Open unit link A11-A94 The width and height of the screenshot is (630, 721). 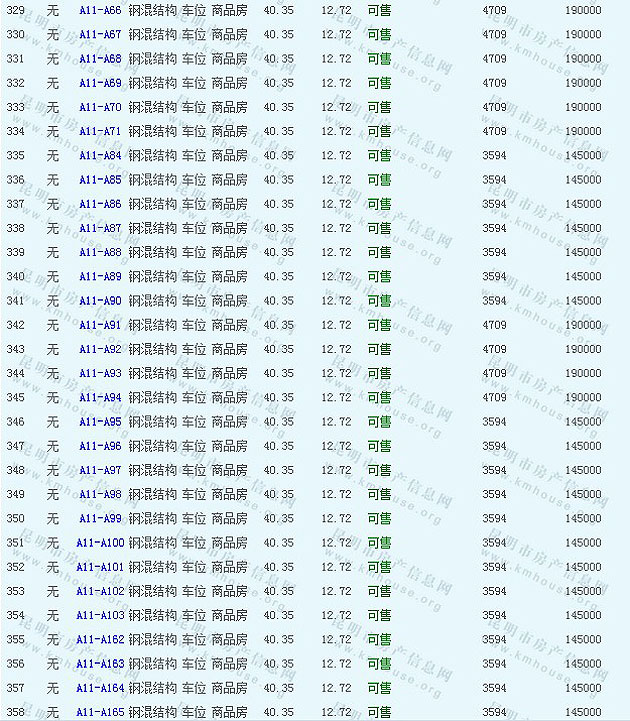[100, 397]
